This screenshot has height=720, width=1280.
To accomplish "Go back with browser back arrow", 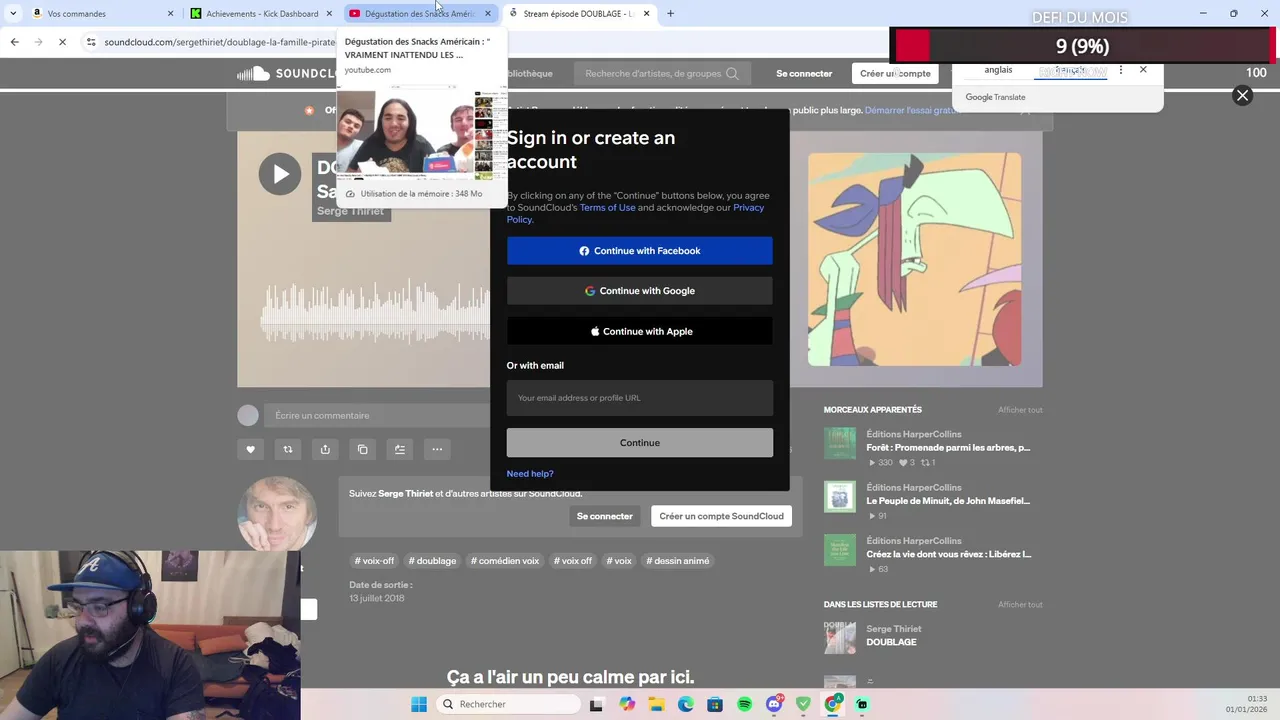I will pos(14,42).
